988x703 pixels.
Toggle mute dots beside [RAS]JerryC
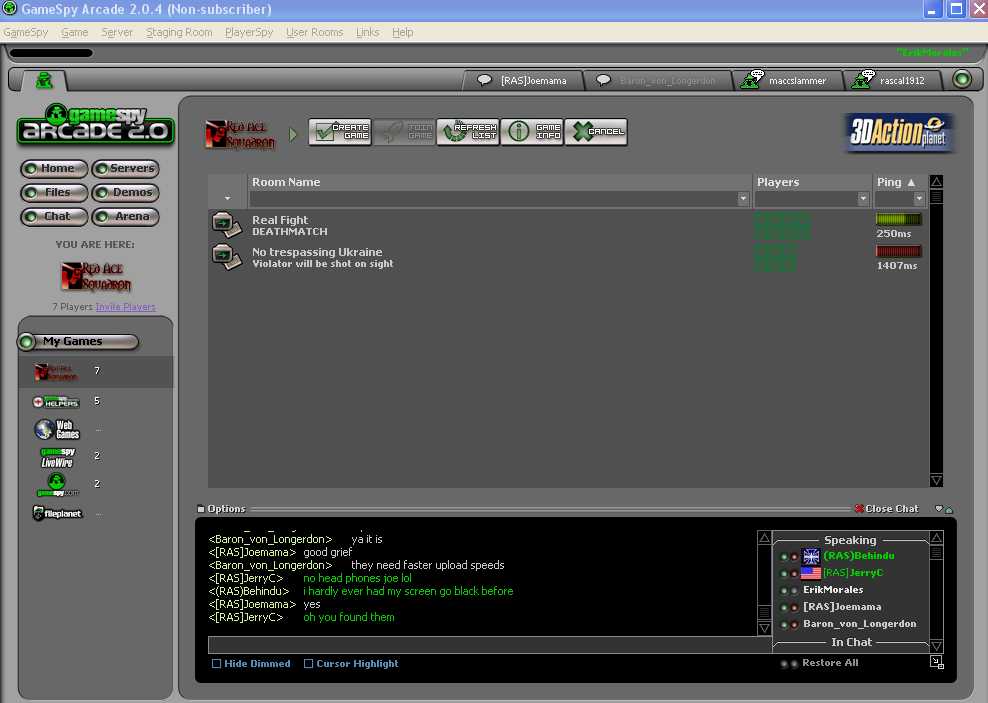coord(789,574)
